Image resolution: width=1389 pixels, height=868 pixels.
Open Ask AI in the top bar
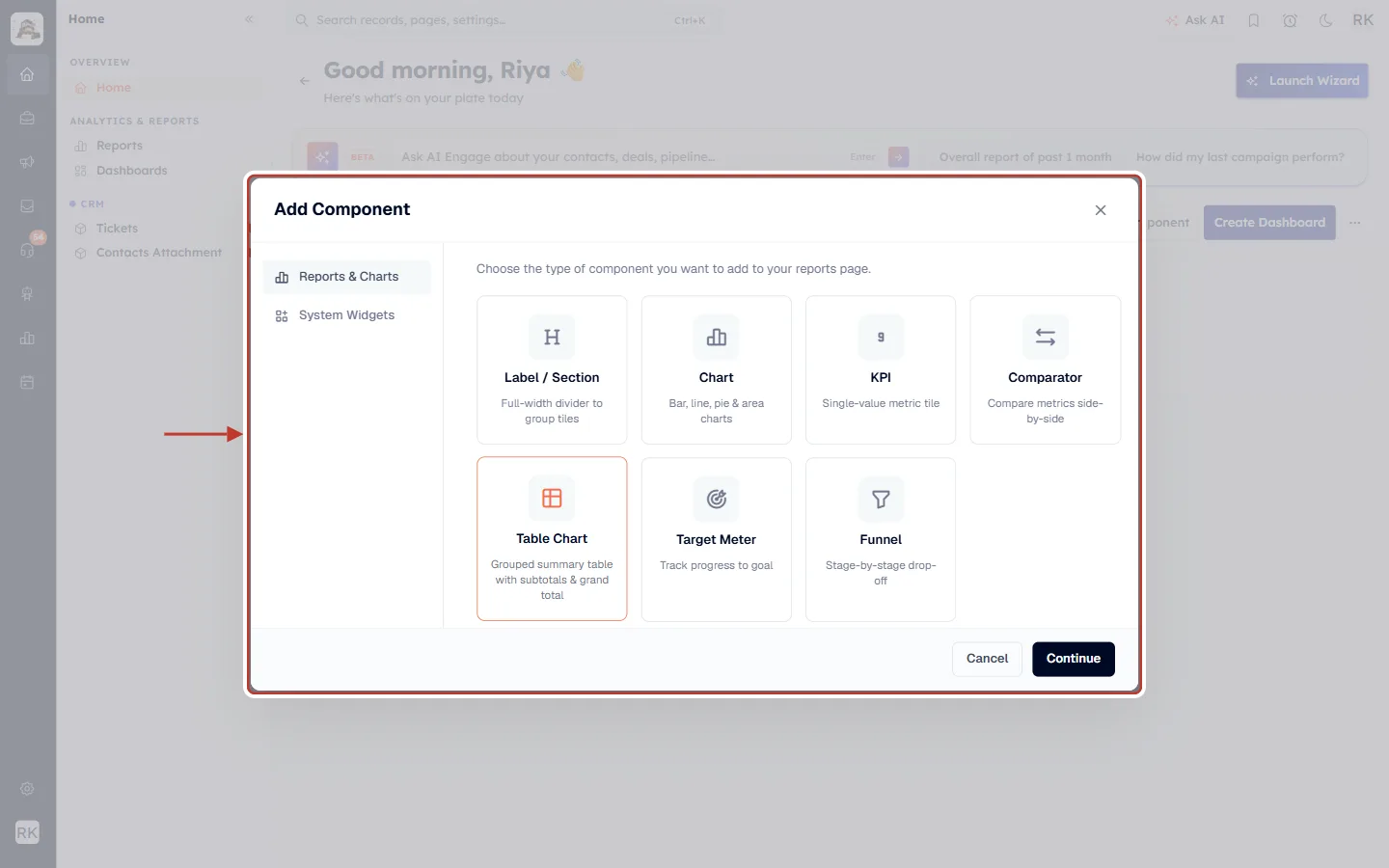[1195, 20]
